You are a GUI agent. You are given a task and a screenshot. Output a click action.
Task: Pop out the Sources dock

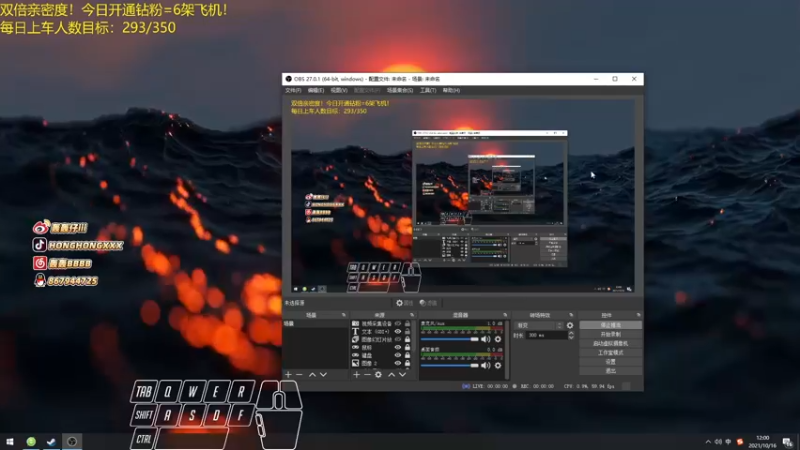click(x=412, y=315)
